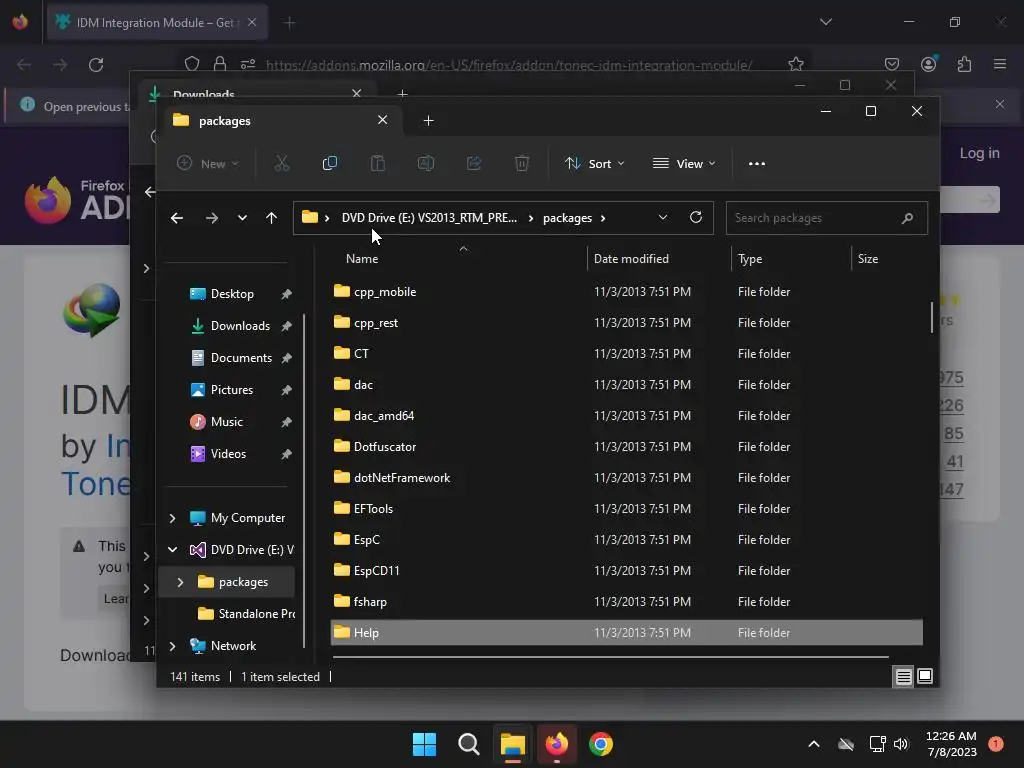
Task: Open taskbar Search
Action: tap(468, 744)
